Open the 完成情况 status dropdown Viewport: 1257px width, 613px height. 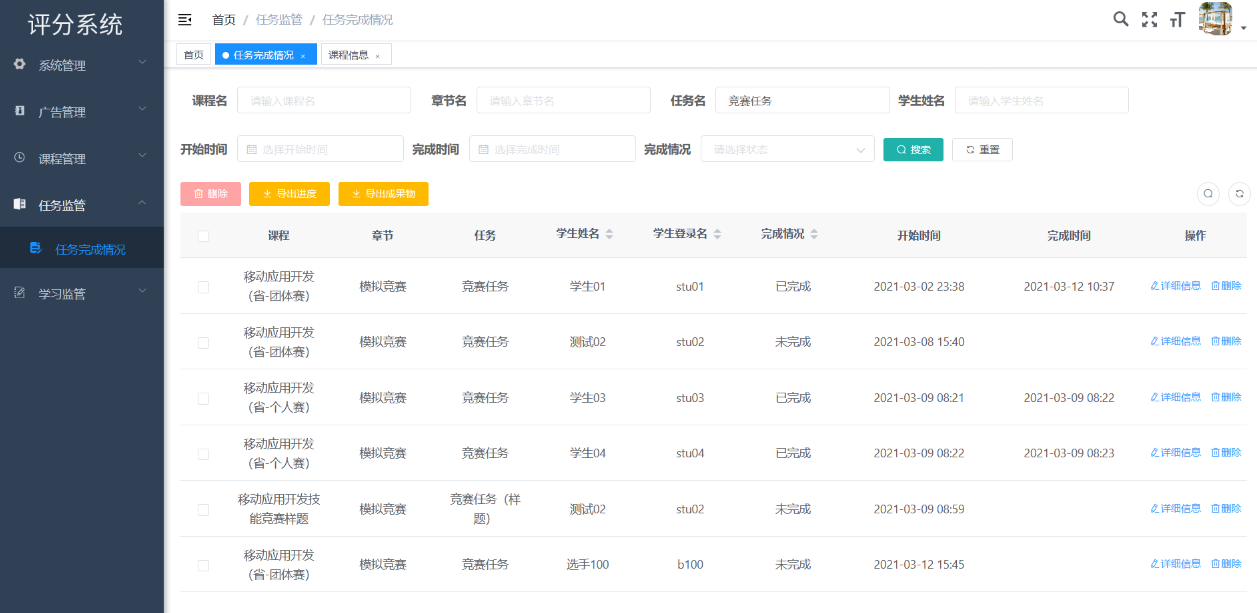click(787, 149)
